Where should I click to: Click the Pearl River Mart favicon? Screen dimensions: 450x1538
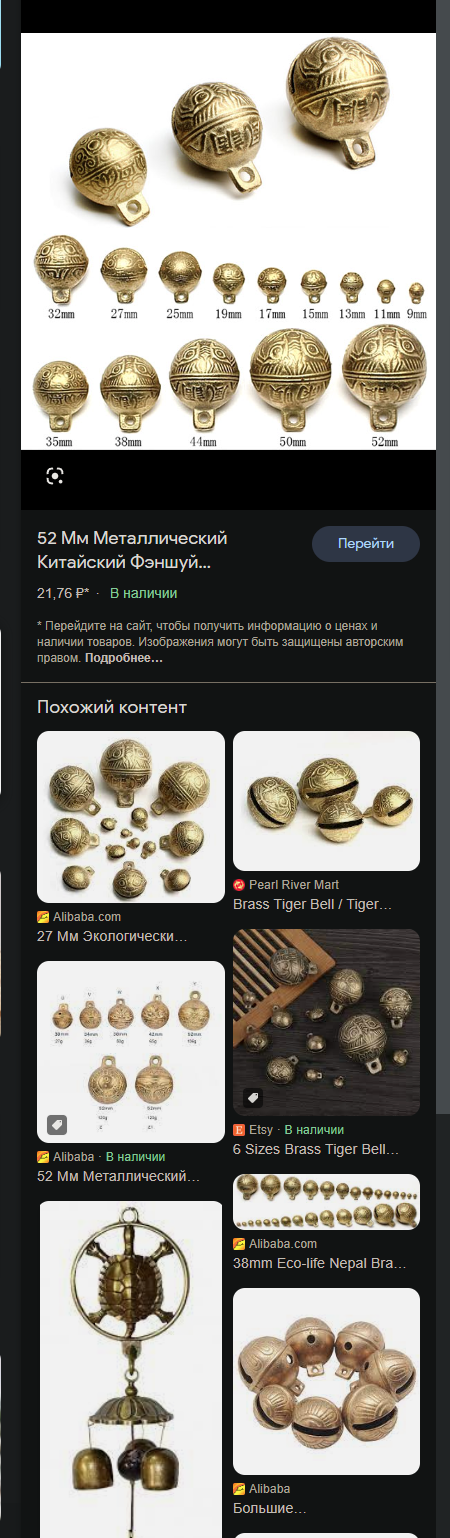point(239,885)
